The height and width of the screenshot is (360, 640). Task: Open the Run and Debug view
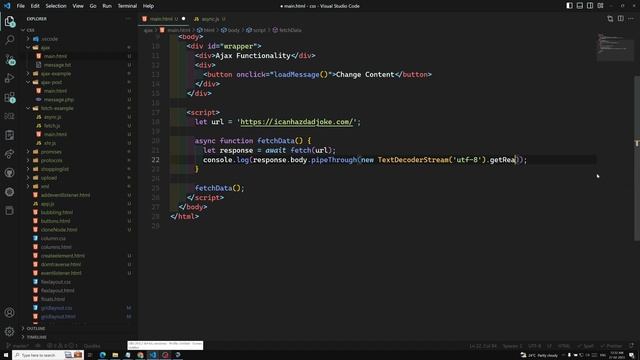pyautogui.click(x=9, y=78)
